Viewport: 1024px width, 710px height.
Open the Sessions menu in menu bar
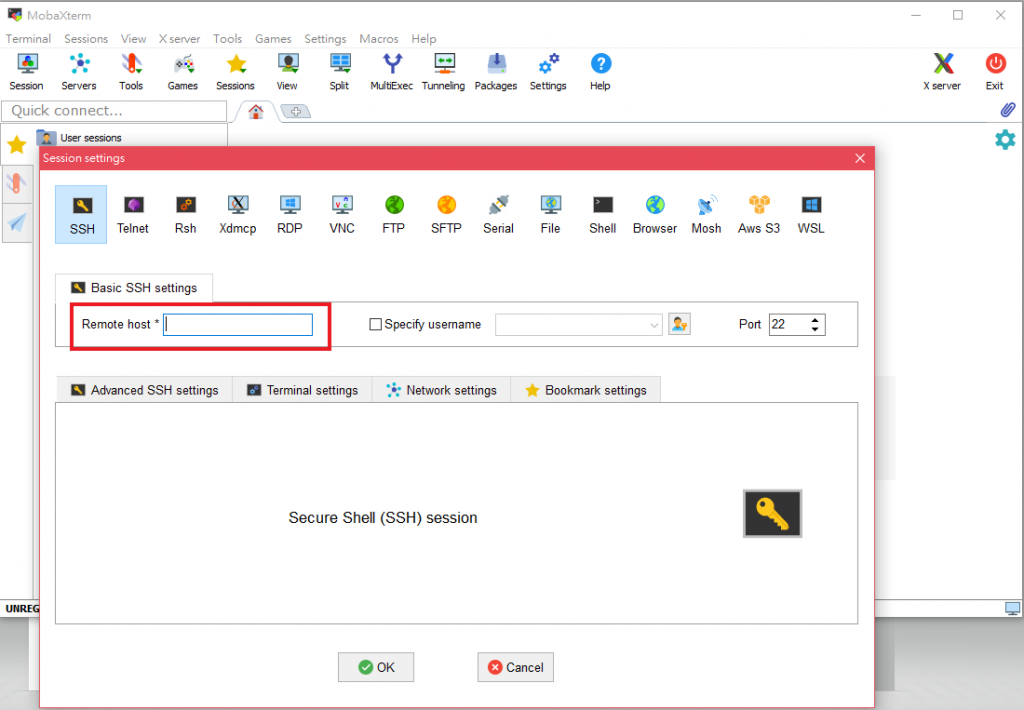tap(86, 39)
